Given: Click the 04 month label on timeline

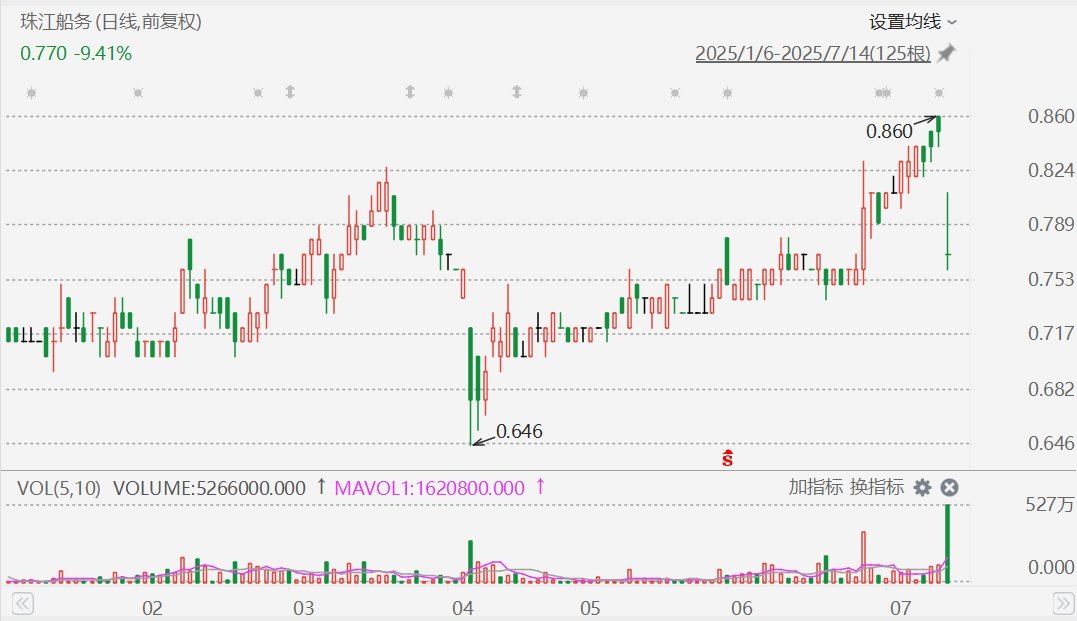Looking at the screenshot, I should point(462,608).
